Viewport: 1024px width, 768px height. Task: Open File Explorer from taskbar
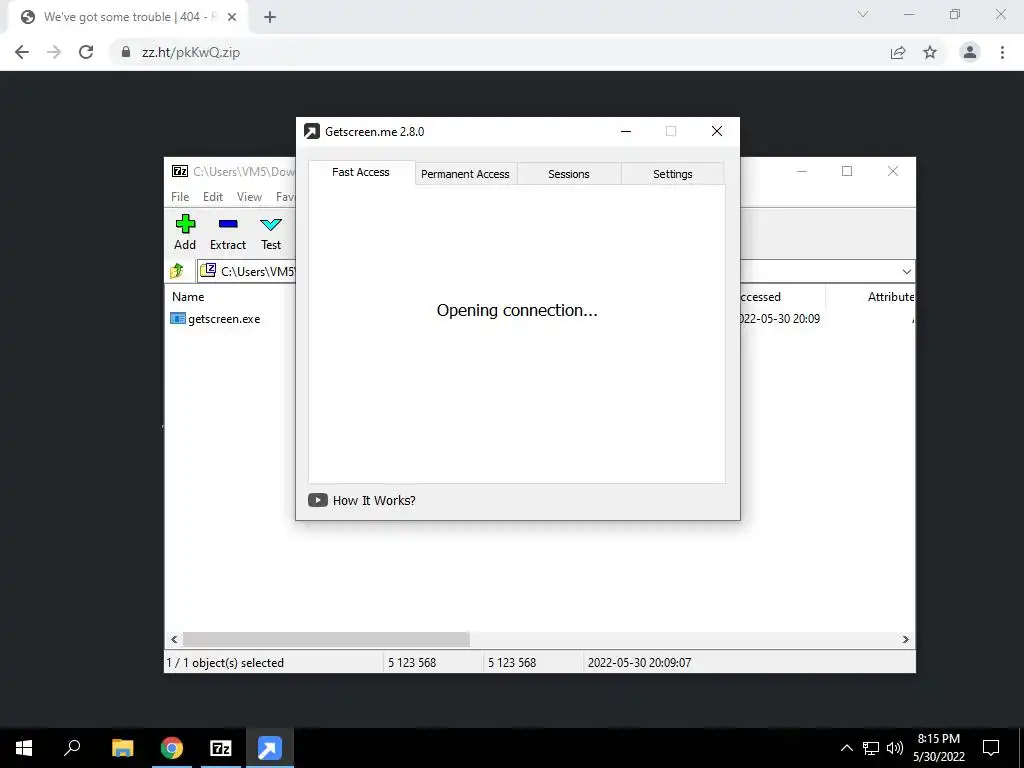(122, 748)
